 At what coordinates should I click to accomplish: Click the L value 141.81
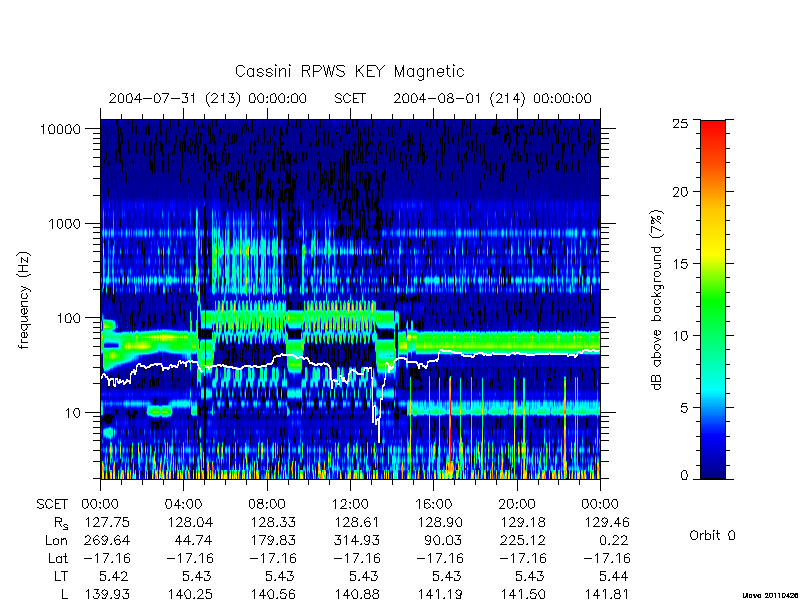tap(607, 594)
